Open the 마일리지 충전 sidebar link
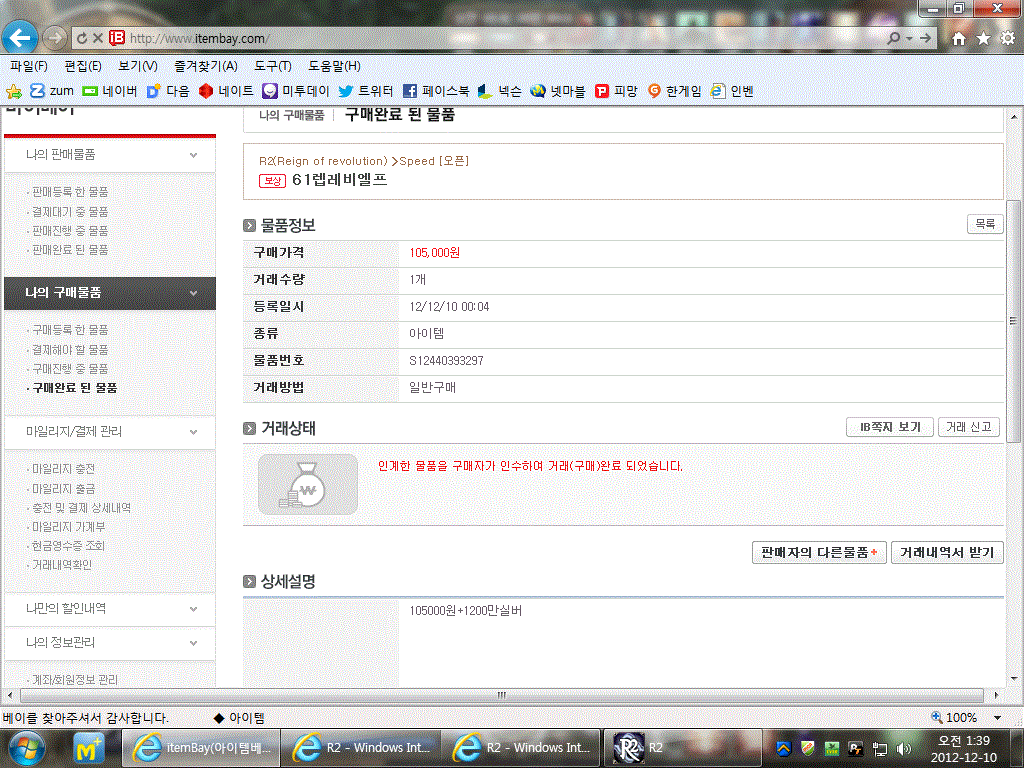Image resolution: width=1024 pixels, height=768 pixels. pos(63,469)
